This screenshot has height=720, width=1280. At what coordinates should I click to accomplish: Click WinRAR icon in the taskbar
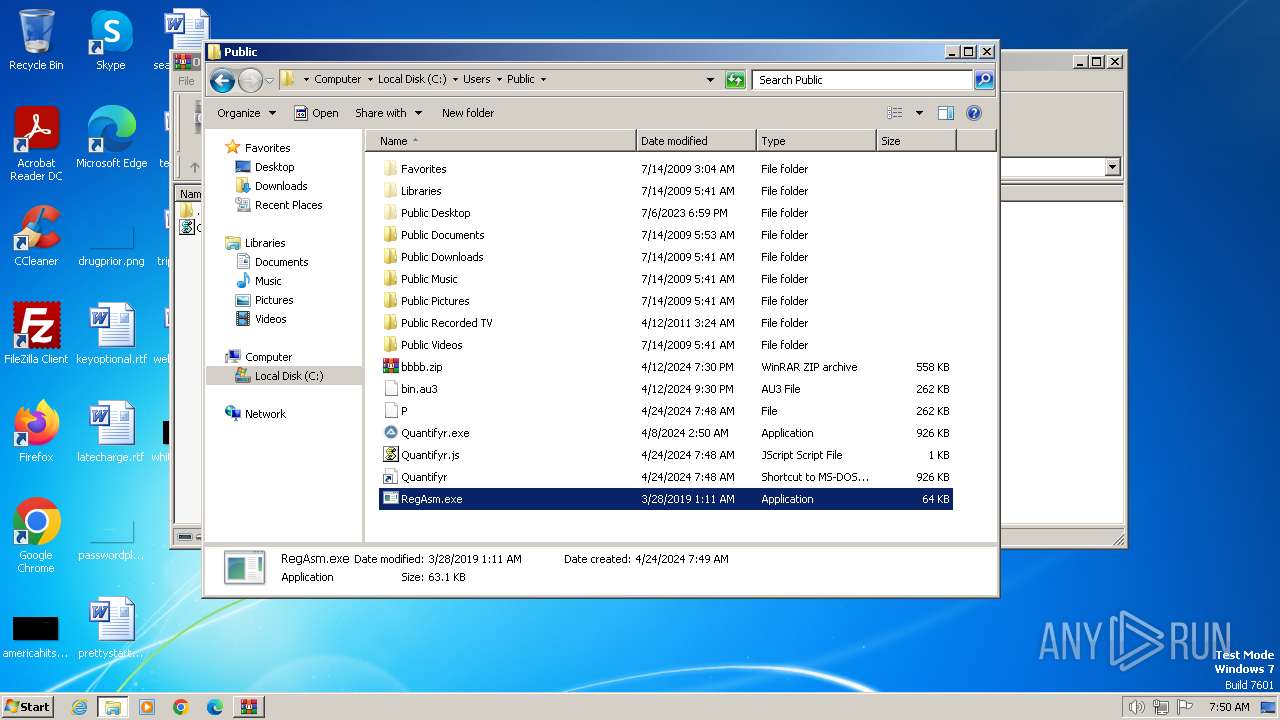pyautogui.click(x=248, y=707)
